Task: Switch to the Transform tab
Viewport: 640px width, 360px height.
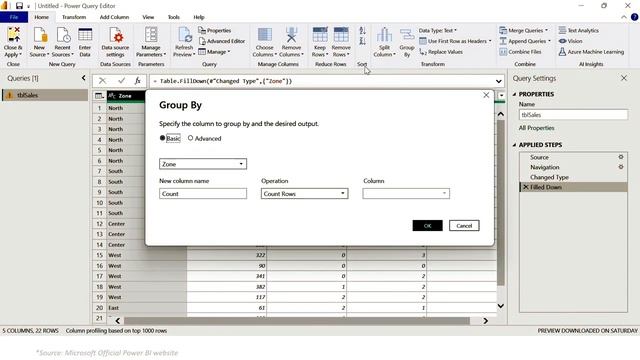Action: click(74, 17)
